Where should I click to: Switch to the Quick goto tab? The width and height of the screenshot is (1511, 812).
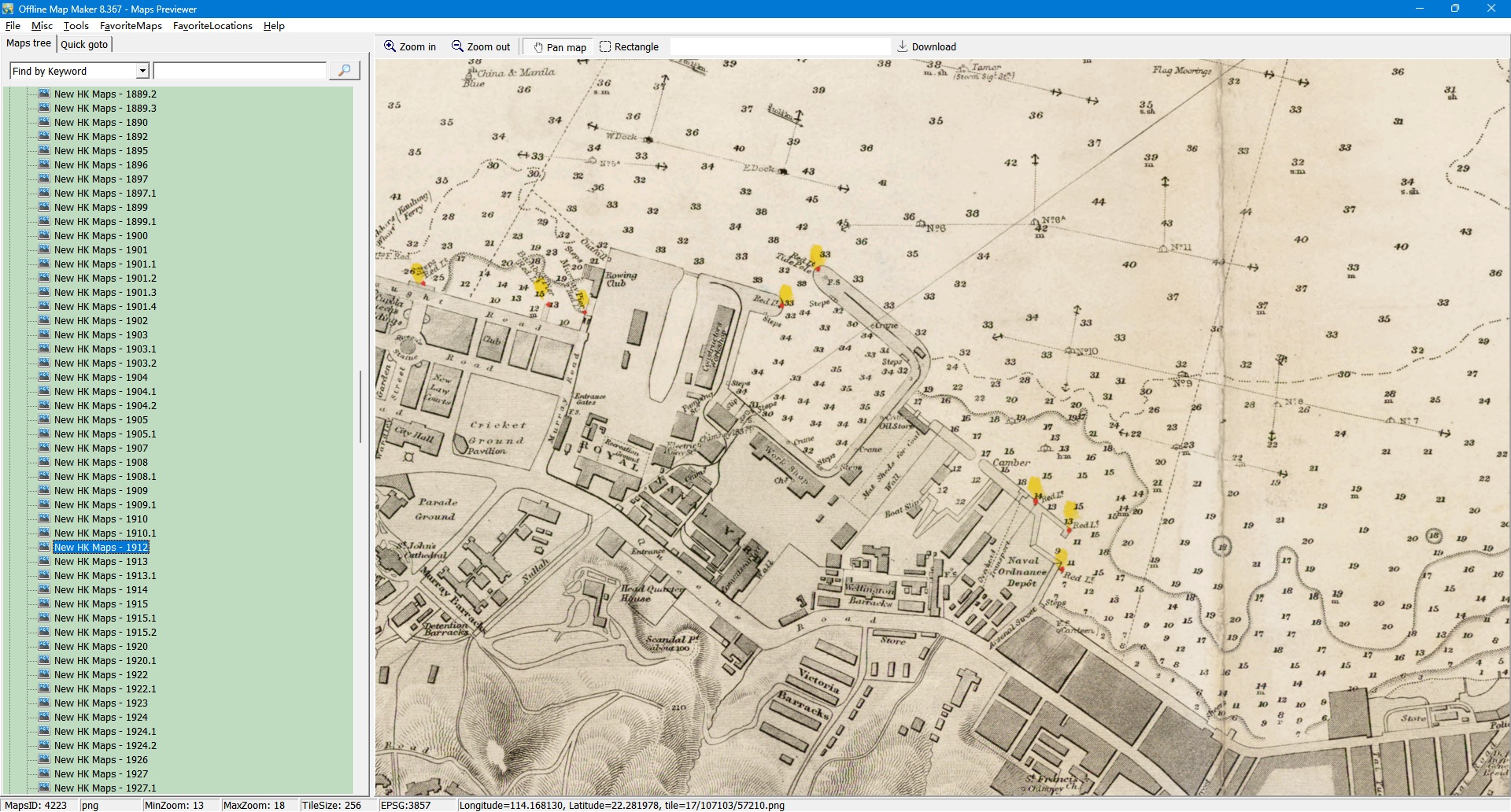tap(84, 44)
